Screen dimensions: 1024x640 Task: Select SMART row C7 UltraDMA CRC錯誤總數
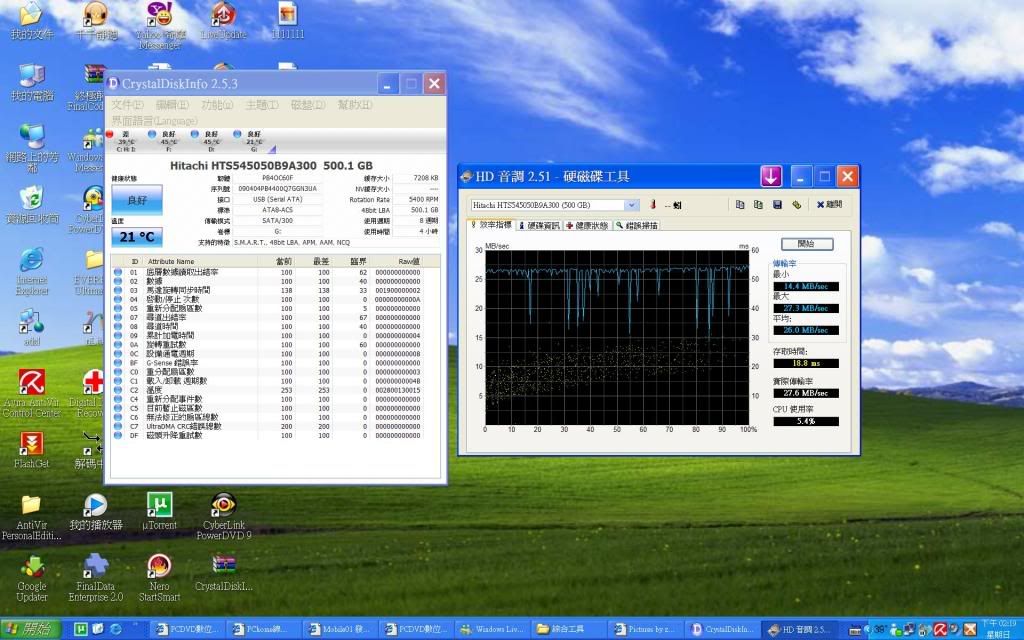268,426
